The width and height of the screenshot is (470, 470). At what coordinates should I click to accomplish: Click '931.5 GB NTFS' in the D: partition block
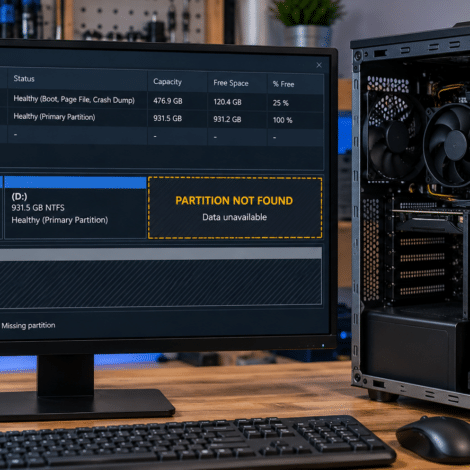pos(38,208)
